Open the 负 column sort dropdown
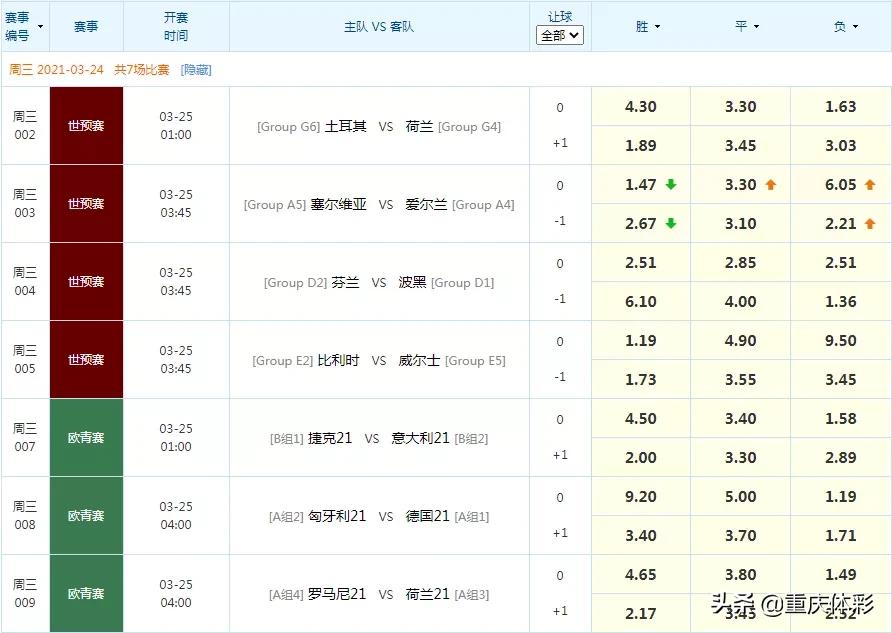Screen dimensions: 892x633 (x=855, y=27)
